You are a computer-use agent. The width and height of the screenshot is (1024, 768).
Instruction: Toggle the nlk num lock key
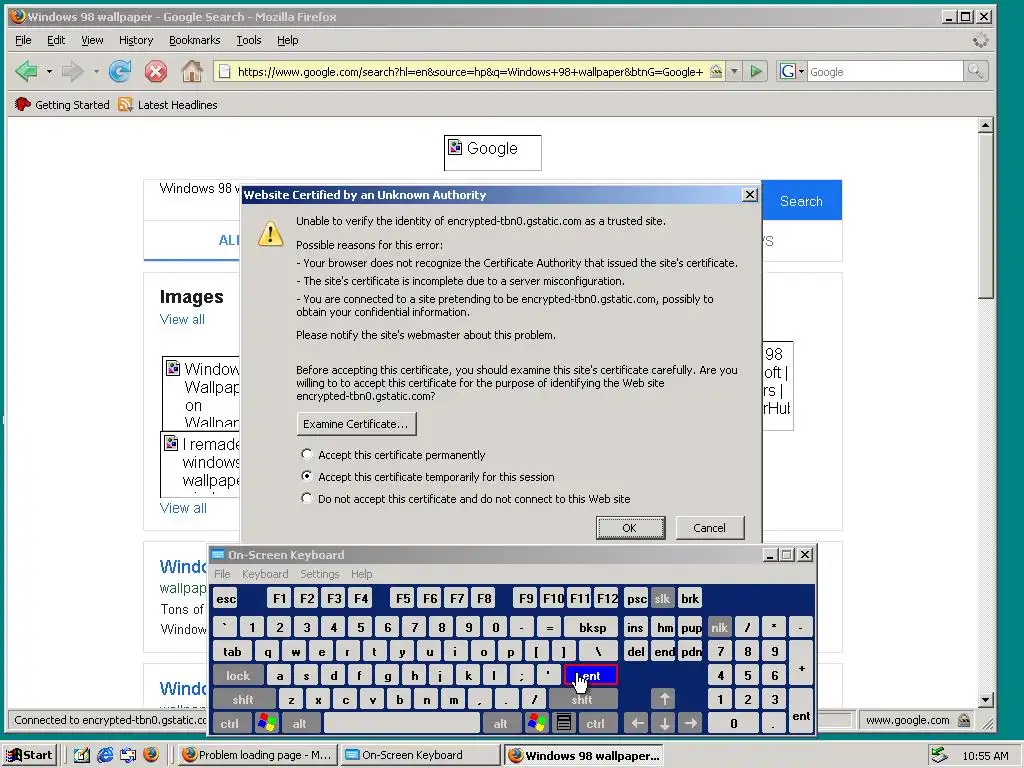click(719, 627)
